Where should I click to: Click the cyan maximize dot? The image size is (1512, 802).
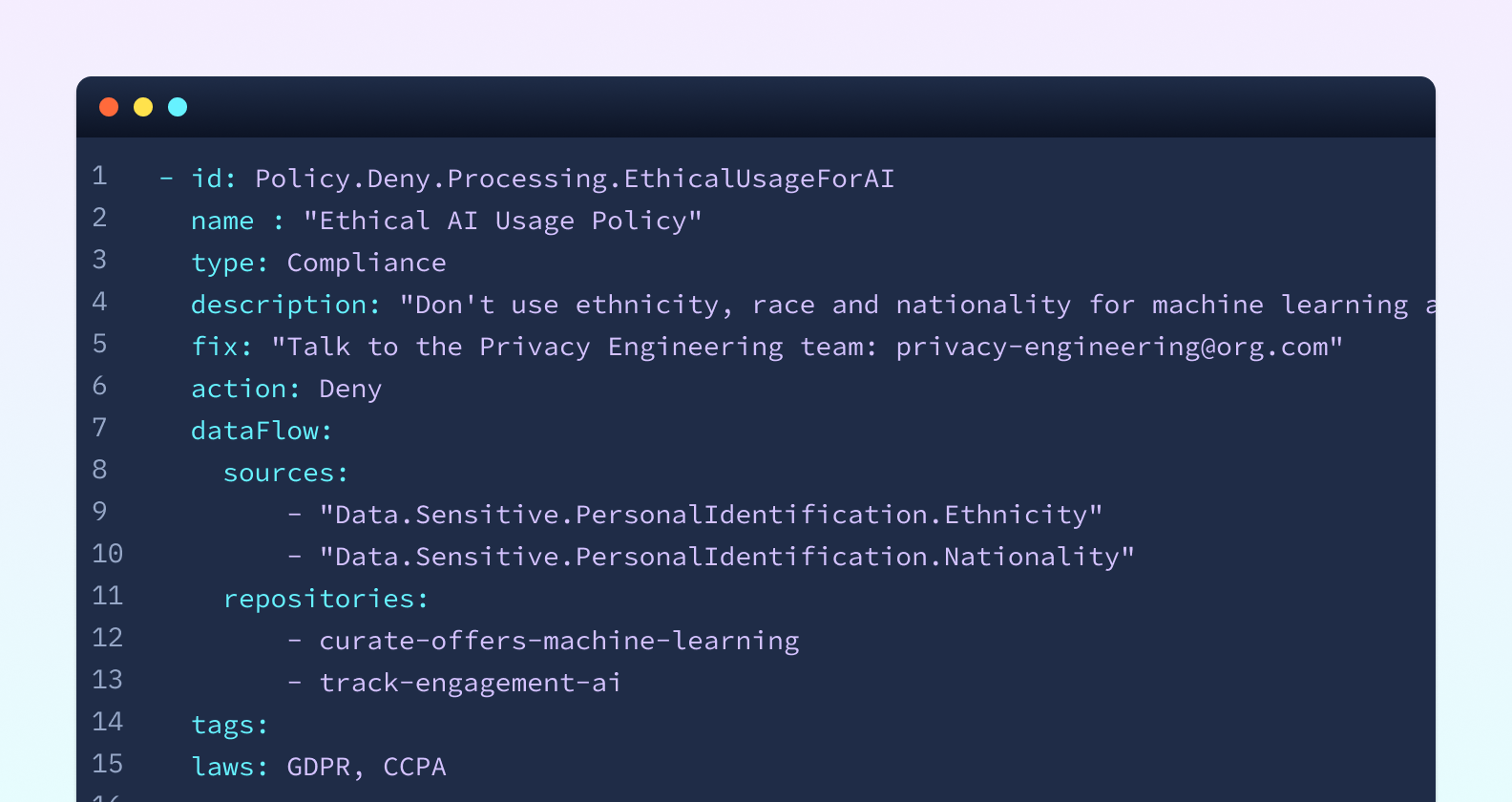(x=178, y=107)
